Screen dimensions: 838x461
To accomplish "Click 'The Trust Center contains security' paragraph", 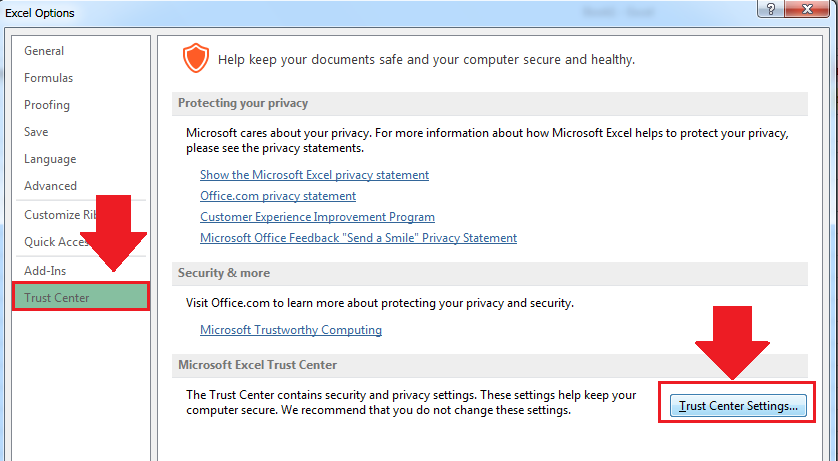I will (411, 403).
